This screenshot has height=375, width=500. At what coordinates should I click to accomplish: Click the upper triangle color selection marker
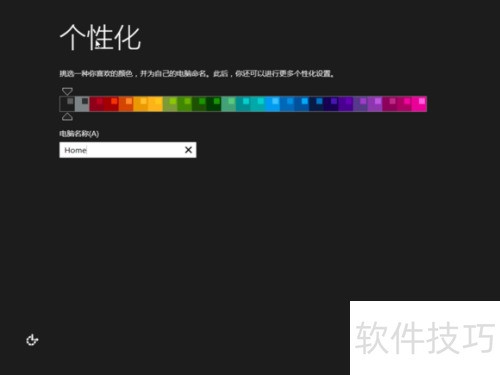tap(67, 91)
